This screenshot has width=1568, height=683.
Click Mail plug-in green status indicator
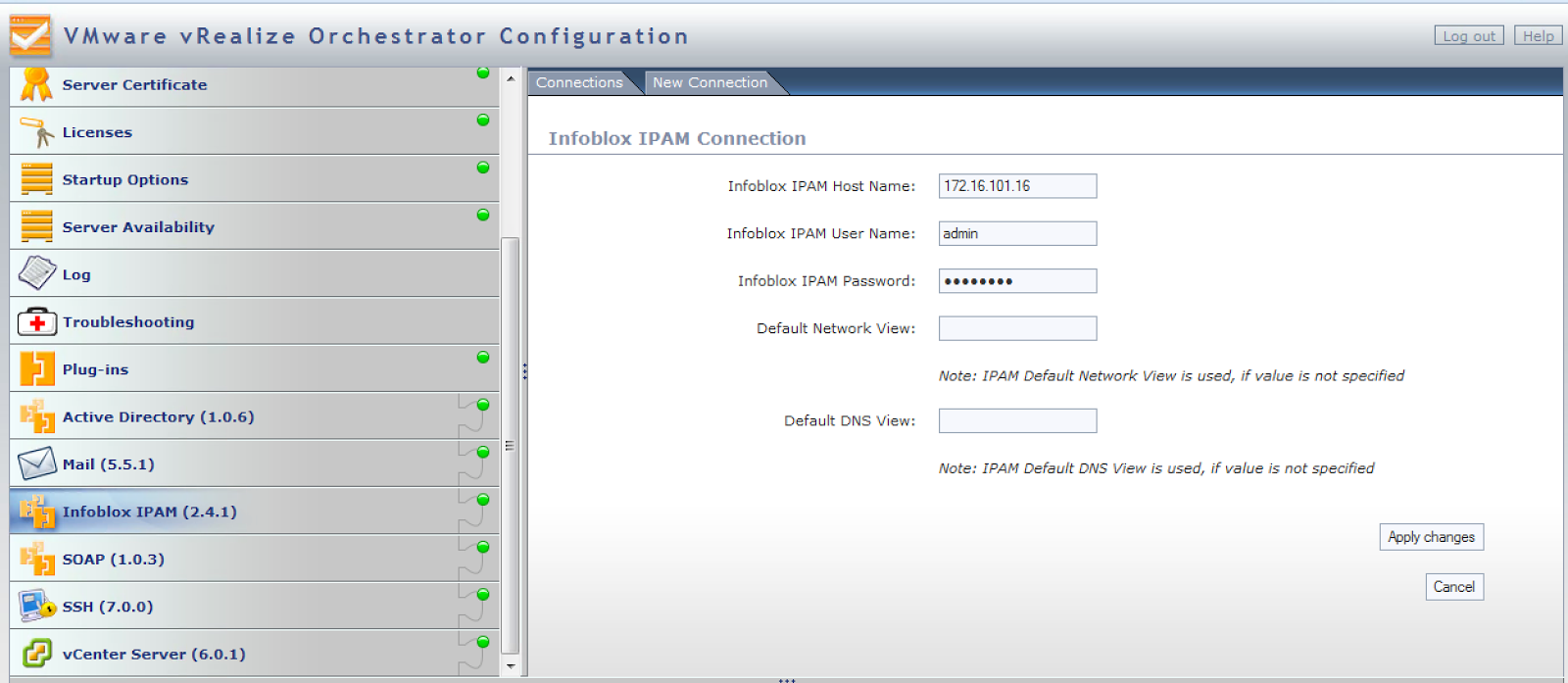coord(483,452)
